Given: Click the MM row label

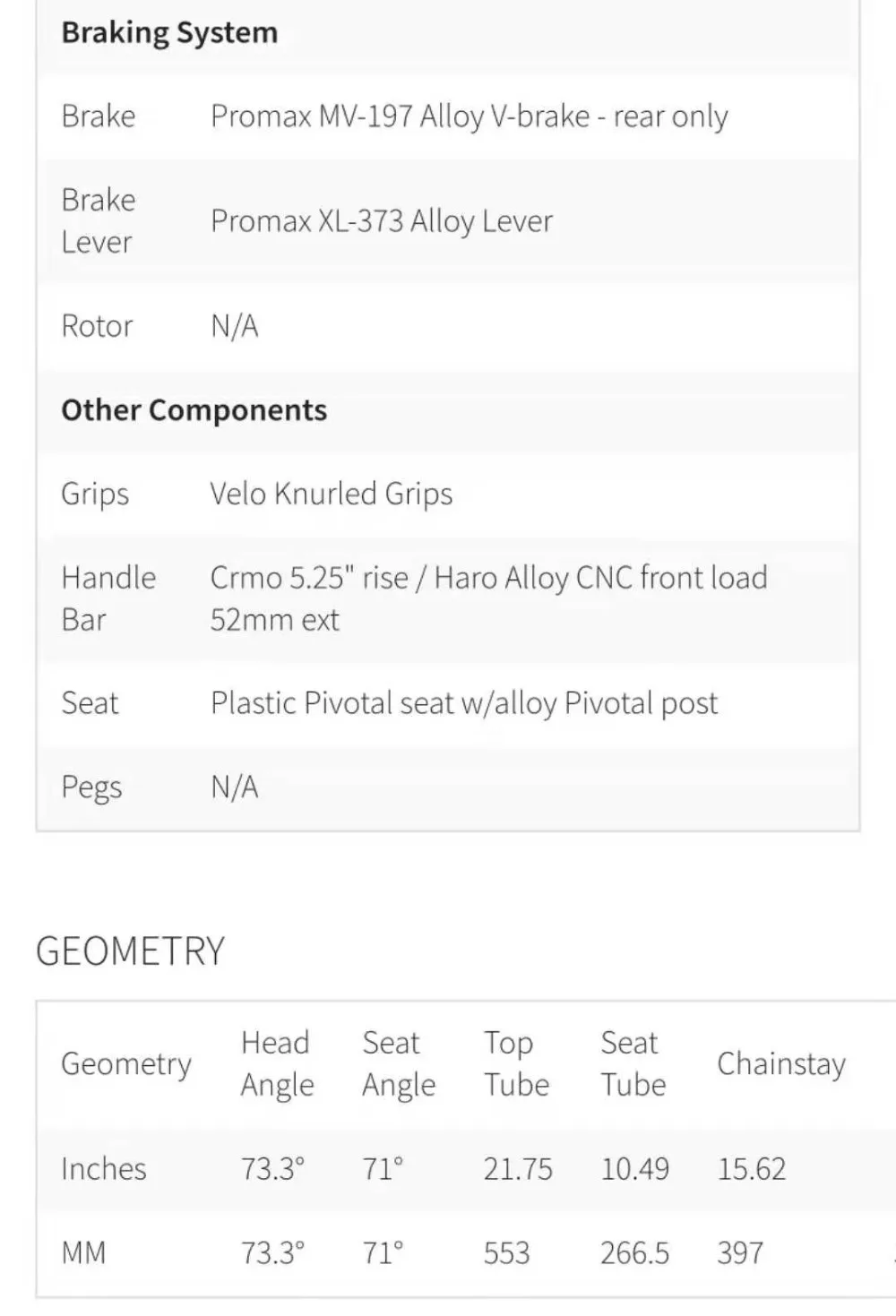Looking at the screenshot, I should [83, 1252].
